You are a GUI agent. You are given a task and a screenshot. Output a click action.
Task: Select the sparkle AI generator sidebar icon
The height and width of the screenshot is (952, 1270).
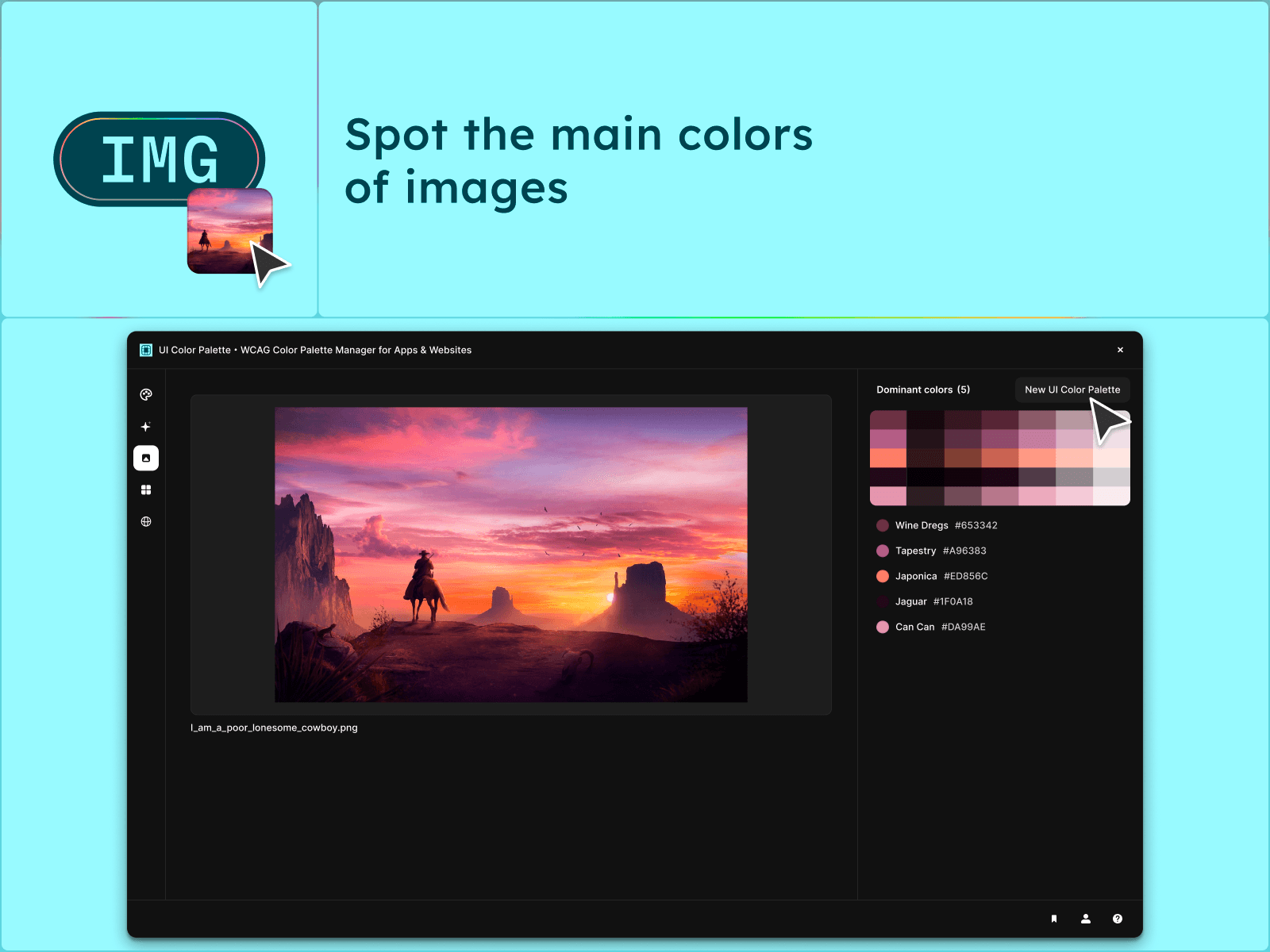pos(146,426)
